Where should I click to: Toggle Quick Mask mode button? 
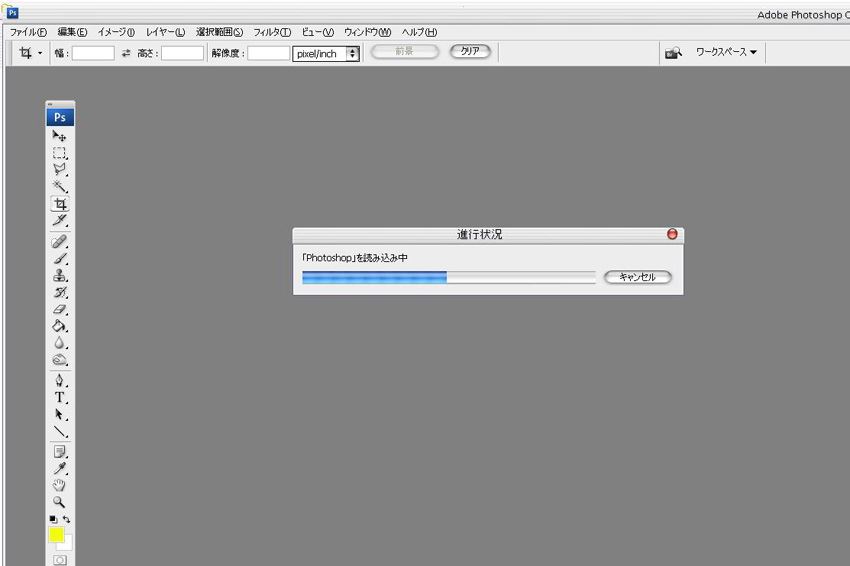click(x=60, y=560)
